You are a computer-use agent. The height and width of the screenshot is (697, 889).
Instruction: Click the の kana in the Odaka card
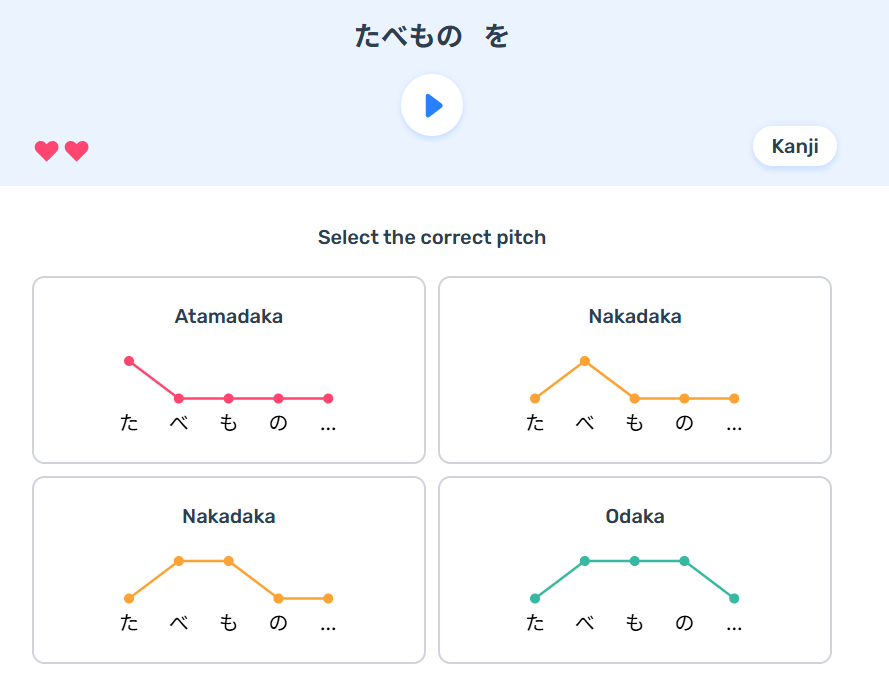[x=684, y=623]
